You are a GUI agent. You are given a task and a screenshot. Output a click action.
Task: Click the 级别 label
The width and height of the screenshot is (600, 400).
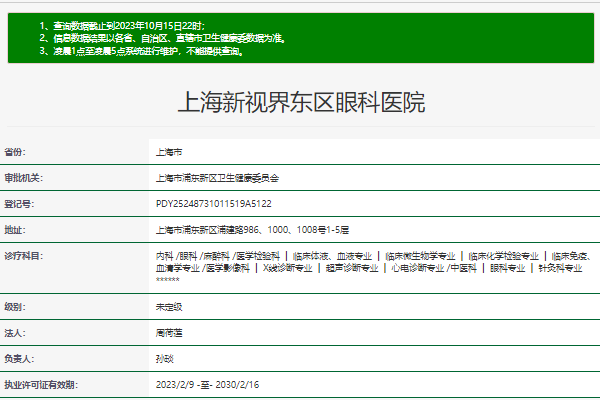(15, 307)
